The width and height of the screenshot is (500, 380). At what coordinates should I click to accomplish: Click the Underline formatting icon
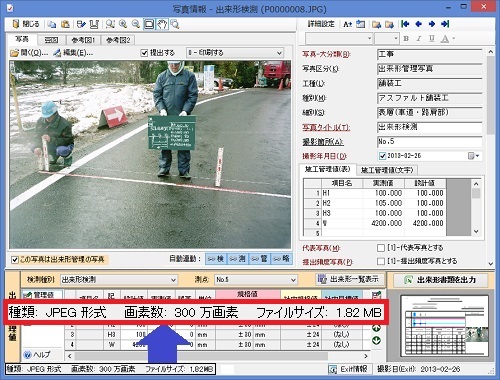432,39
